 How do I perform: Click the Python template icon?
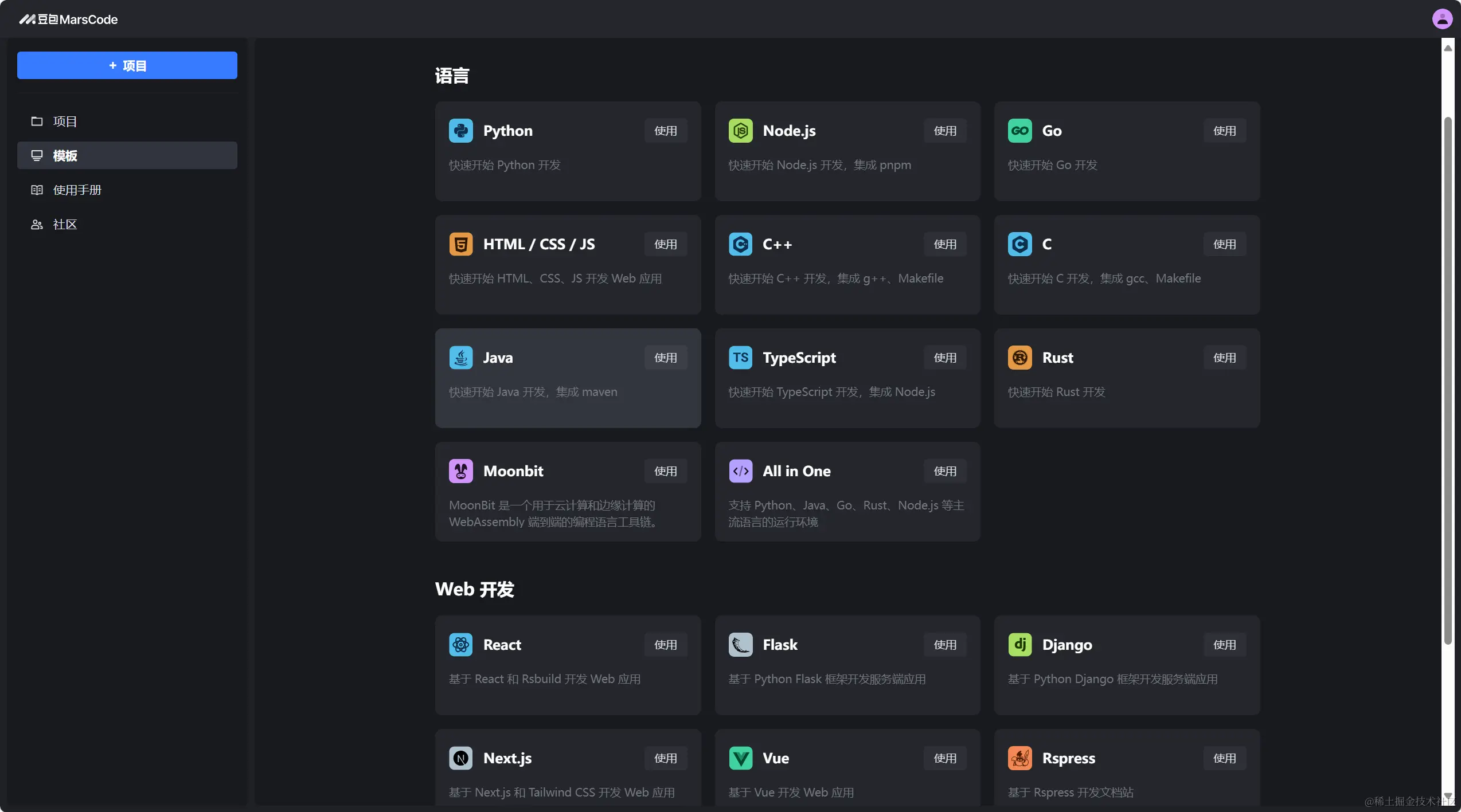point(460,131)
